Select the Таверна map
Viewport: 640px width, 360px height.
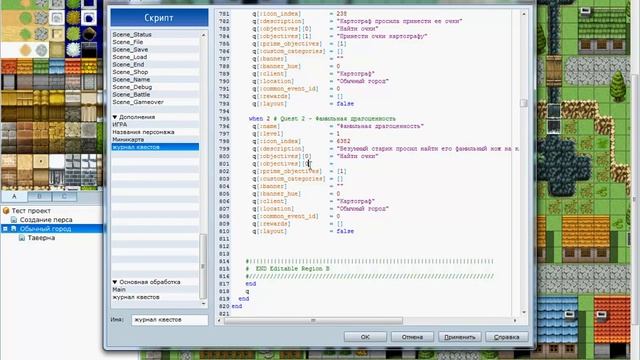click(41, 238)
